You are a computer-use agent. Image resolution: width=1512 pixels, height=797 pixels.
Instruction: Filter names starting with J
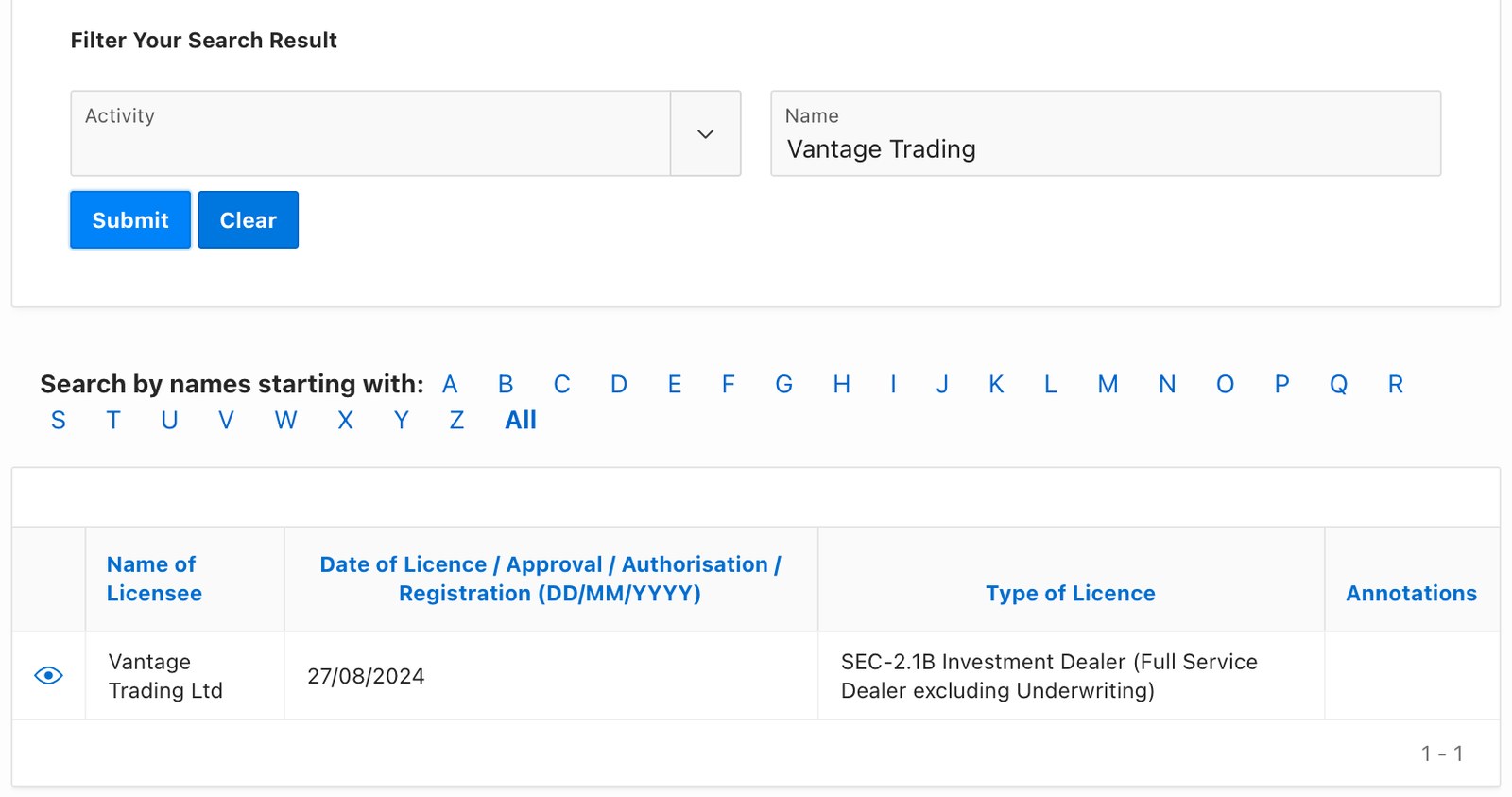[942, 384]
